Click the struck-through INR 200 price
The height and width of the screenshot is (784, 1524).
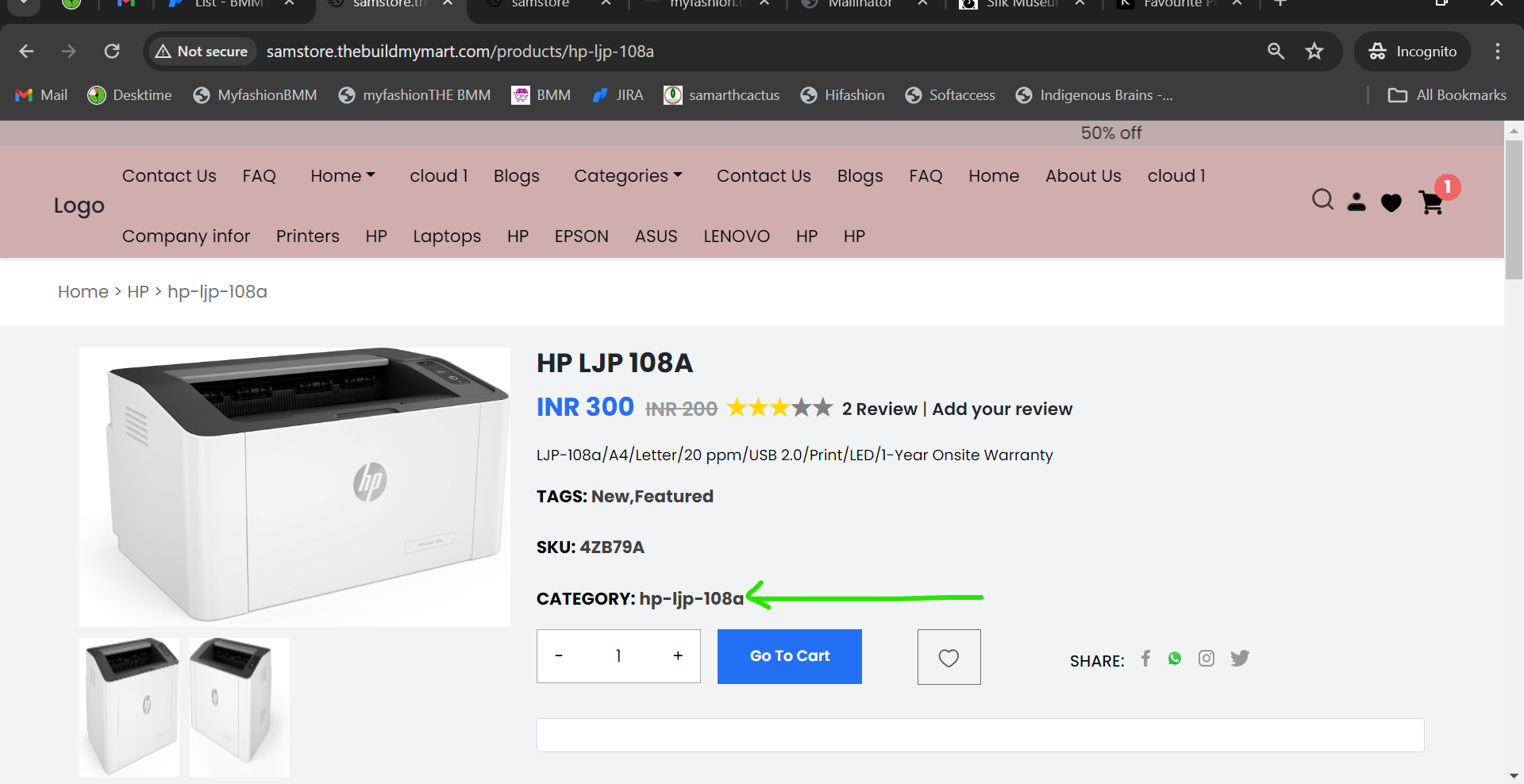(682, 409)
